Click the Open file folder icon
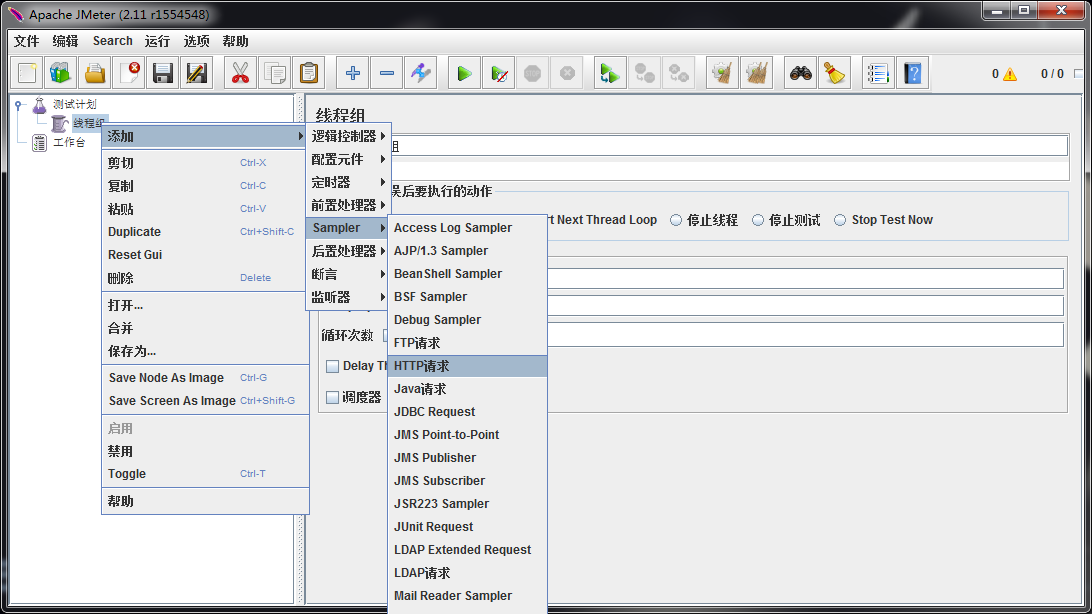Image resolution: width=1092 pixels, height=614 pixels. [x=95, y=73]
